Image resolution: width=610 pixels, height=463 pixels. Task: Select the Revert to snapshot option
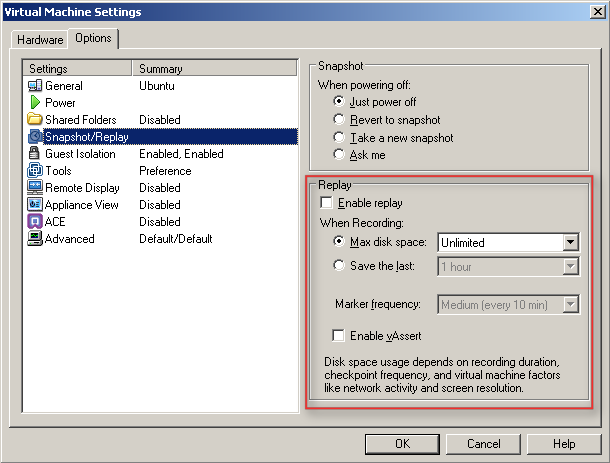[341, 119]
